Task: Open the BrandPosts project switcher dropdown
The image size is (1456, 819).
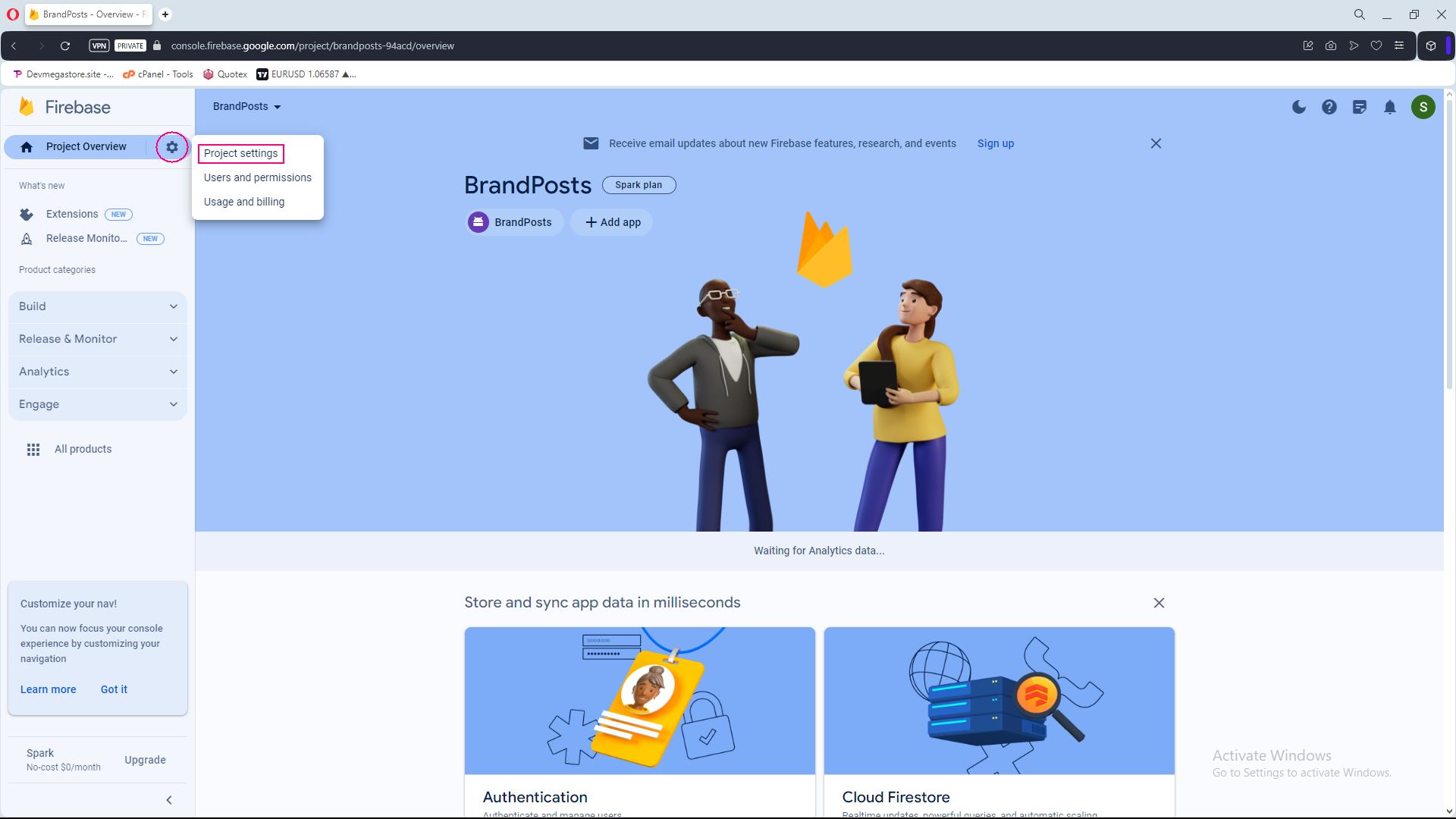Action: click(247, 106)
